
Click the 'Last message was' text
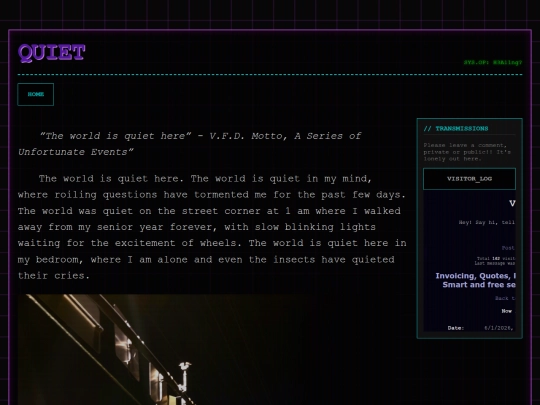[495, 263]
